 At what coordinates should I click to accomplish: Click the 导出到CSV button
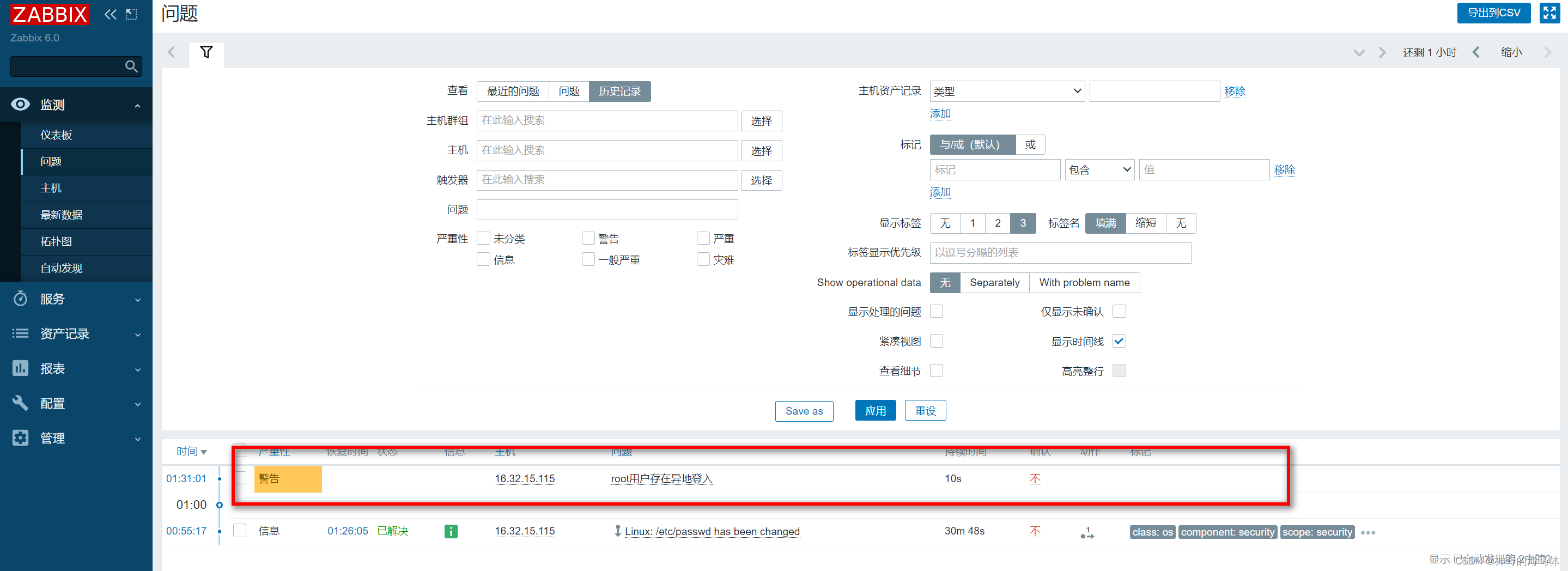(1493, 12)
